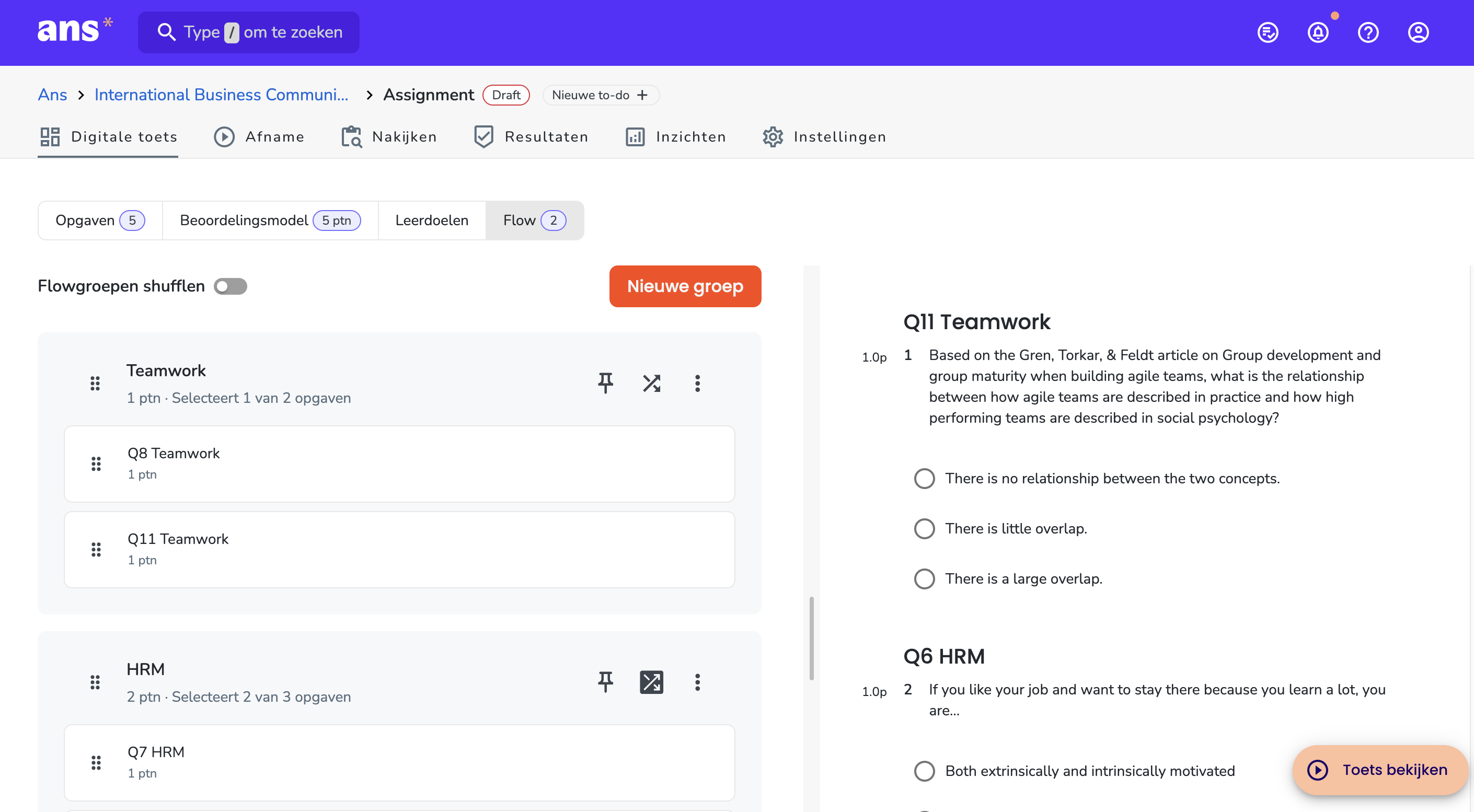Click the Q11 Teamwork preview heading
The image size is (1474, 812).
[x=977, y=321]
